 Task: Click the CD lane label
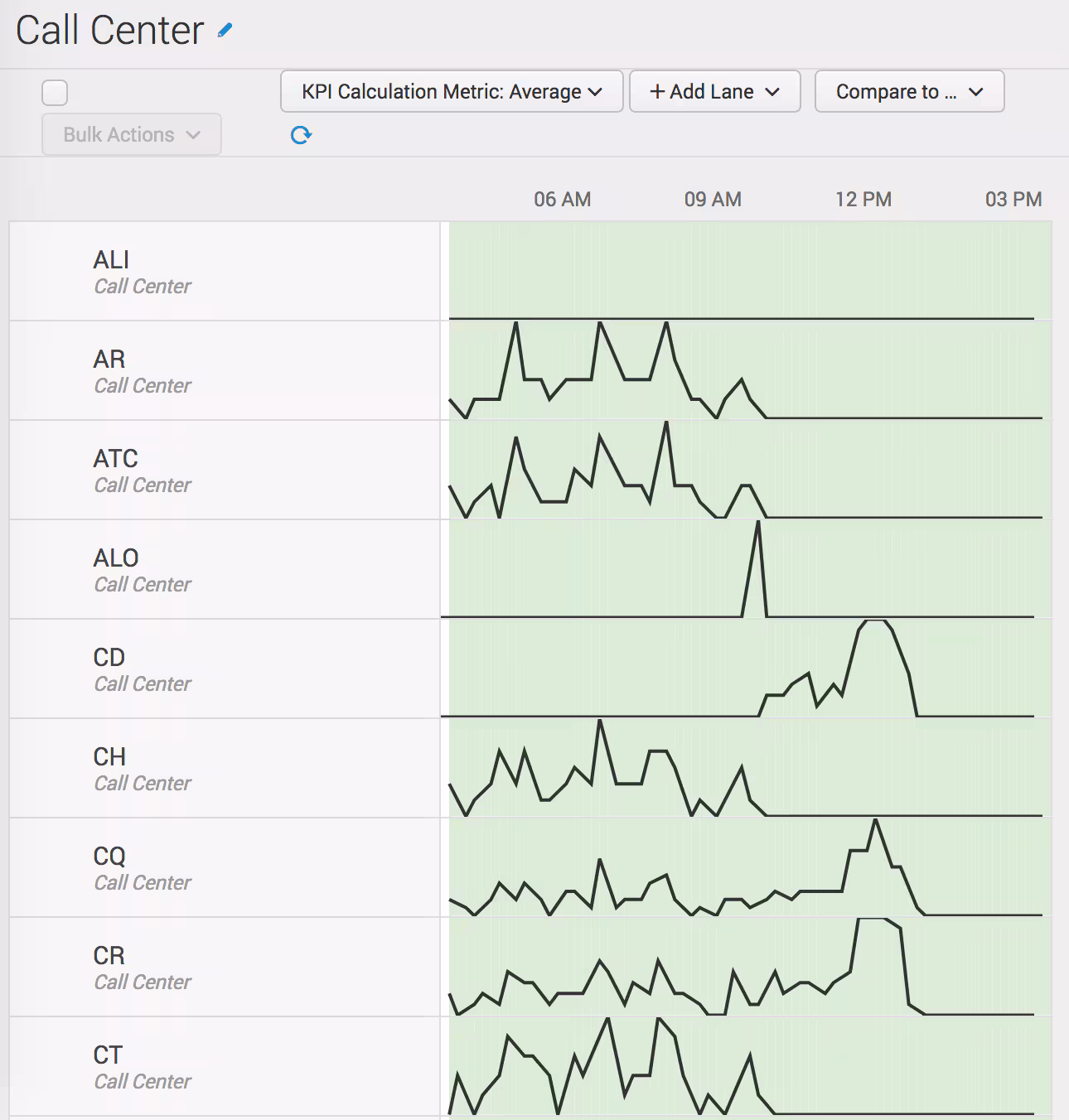point(109,658)
